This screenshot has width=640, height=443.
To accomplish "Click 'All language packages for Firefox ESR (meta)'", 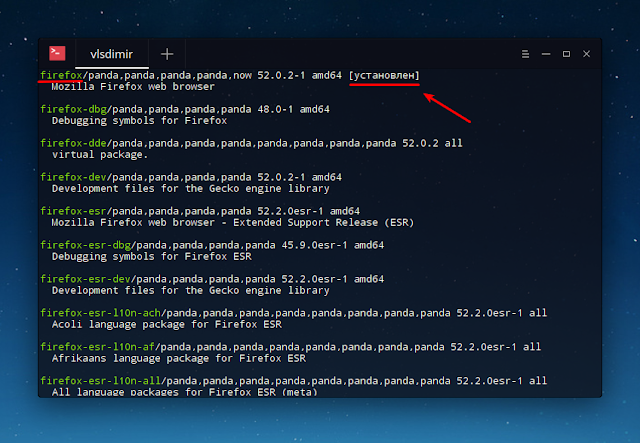I will [x=184, y=392].
